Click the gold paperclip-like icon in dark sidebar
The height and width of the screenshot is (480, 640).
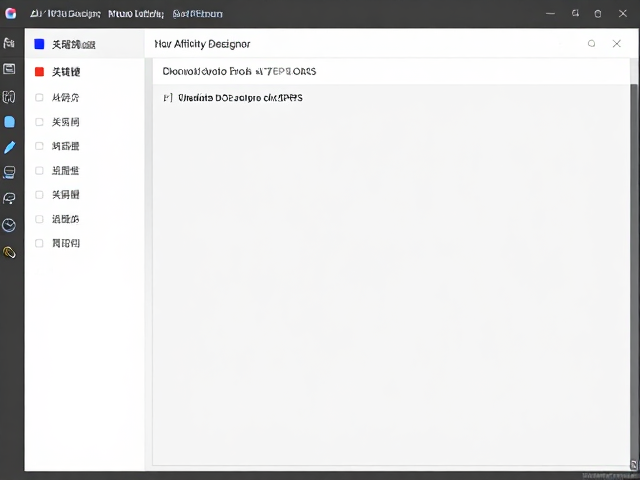pos(9,253)
